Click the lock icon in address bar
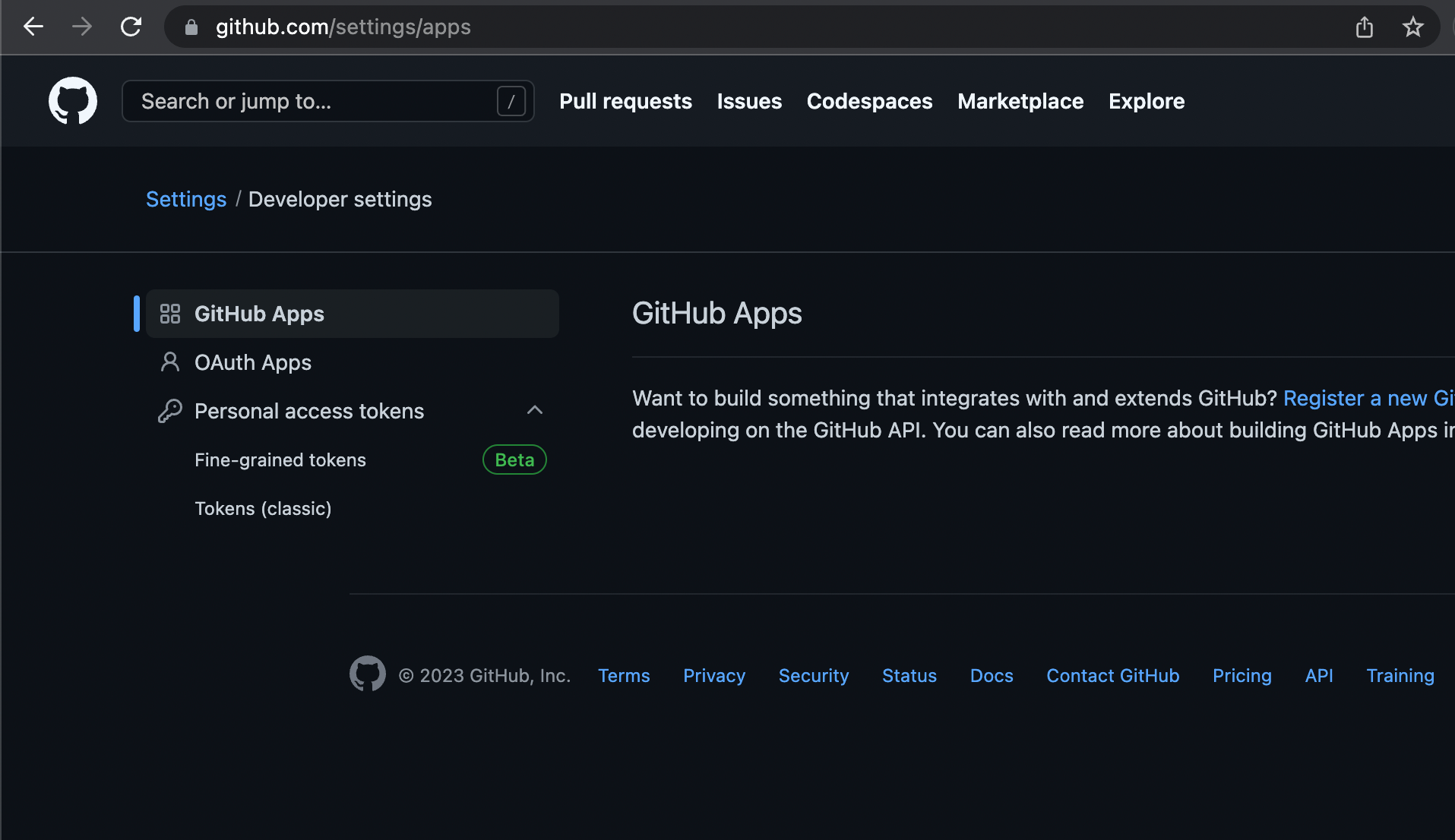The width and height of the screenshot is (1455, 840). [x=191, y=27]
